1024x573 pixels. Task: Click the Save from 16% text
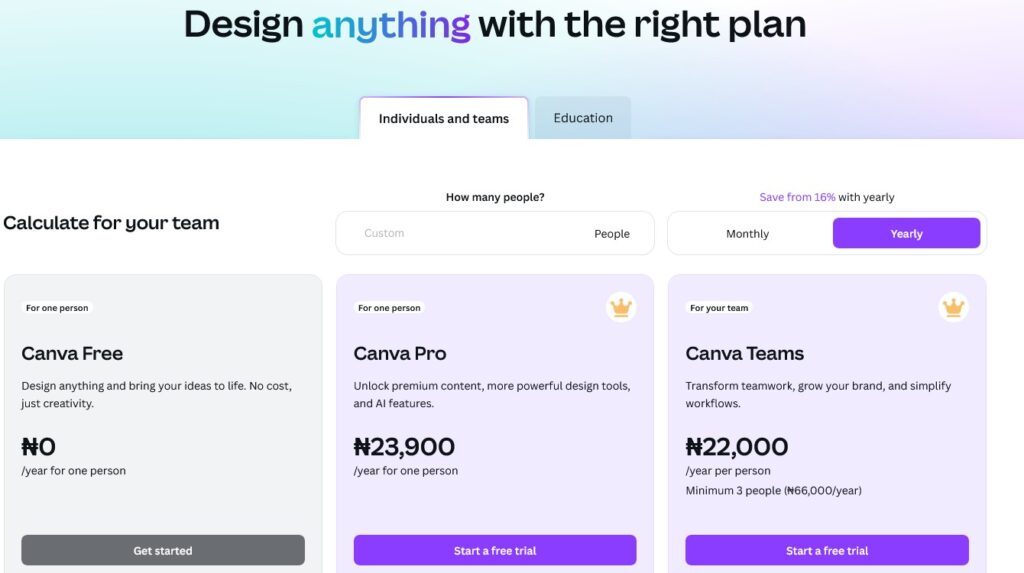797,197
